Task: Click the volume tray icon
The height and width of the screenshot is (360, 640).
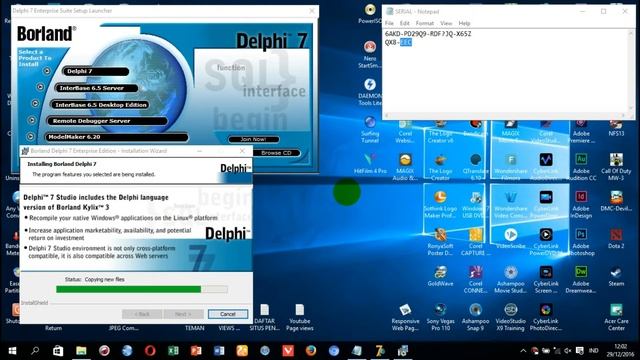Action: (x=568, y=351)
